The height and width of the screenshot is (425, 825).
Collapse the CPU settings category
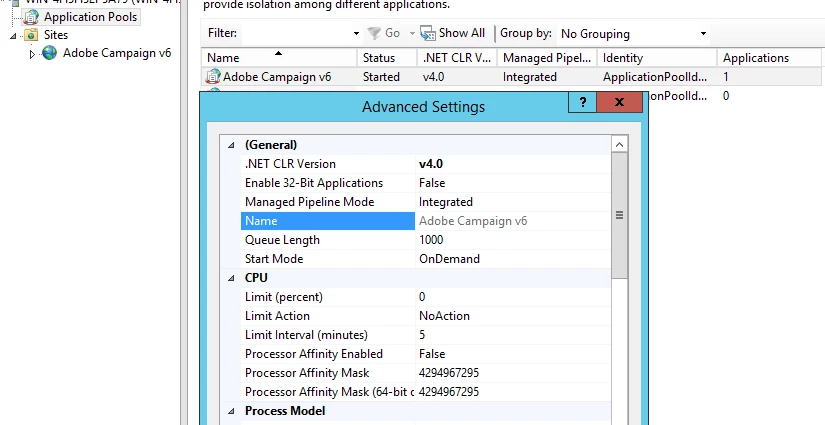[231, 278]
